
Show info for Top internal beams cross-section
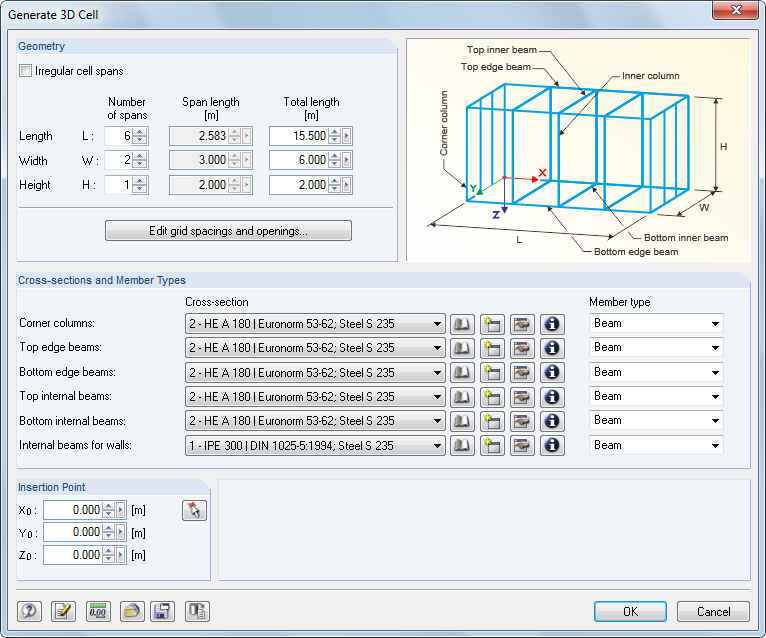552,397
